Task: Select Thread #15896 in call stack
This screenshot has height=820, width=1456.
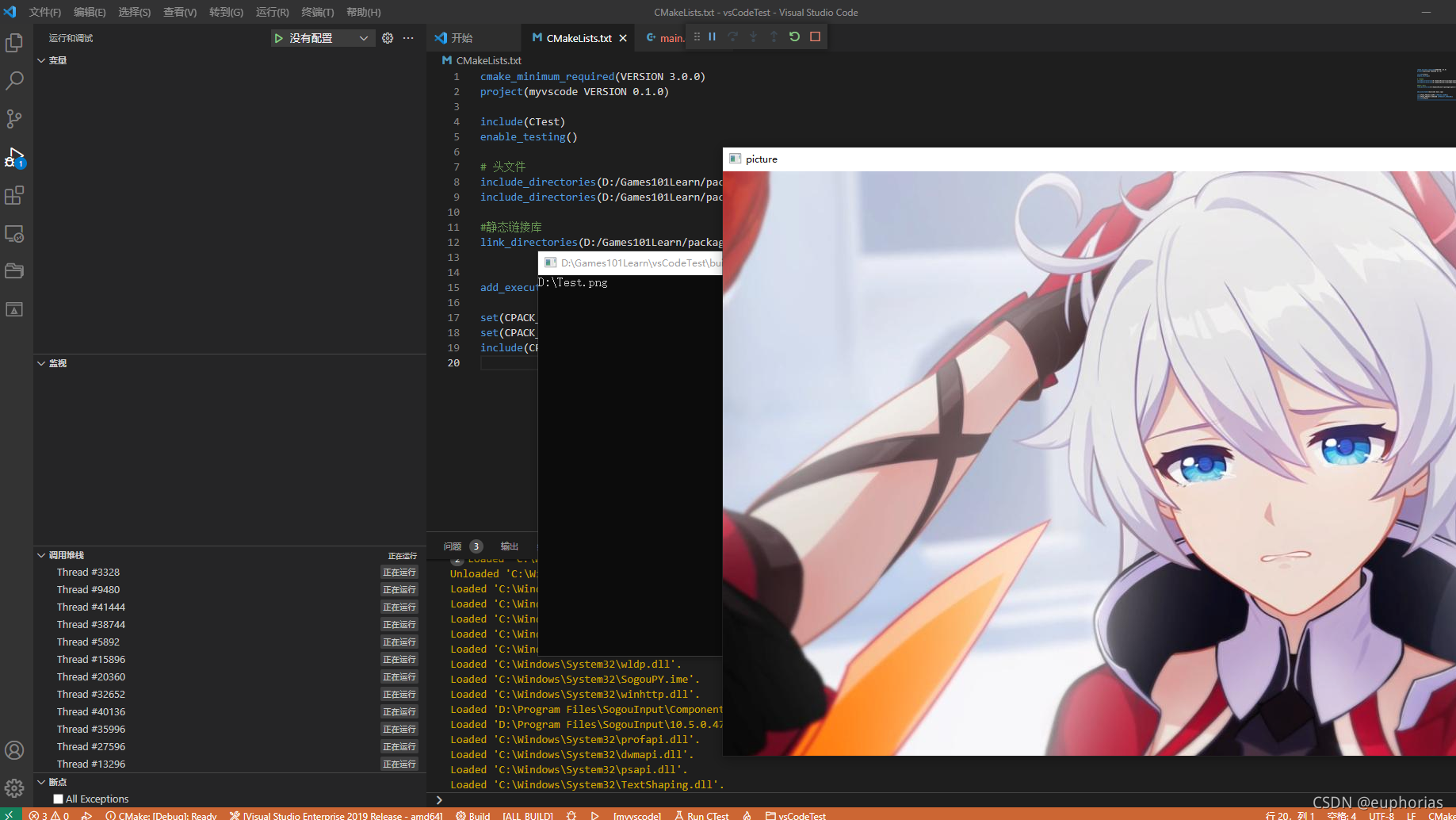Action: pos(230,659)
